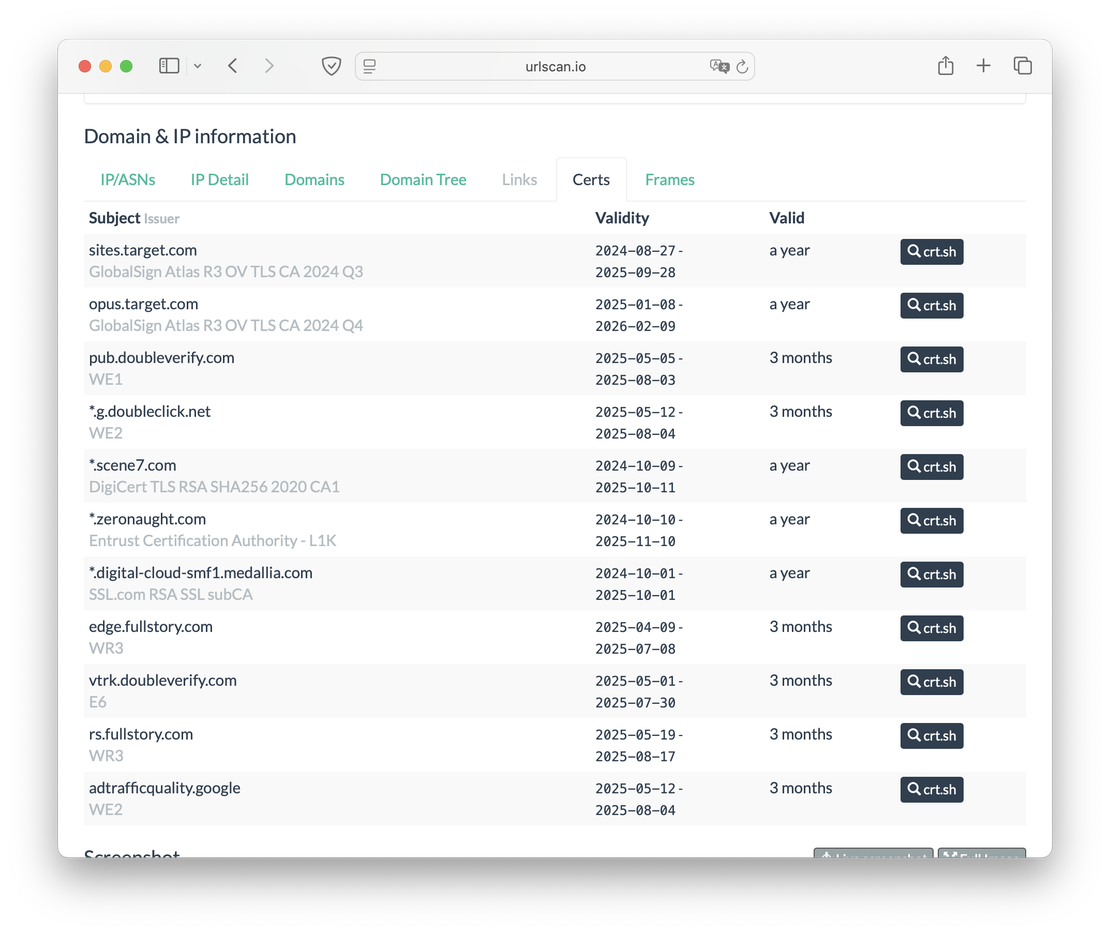The height and width of the screenshot is (934, 1110).
Task: Go back with the back arrow
Action: [232, 66]
